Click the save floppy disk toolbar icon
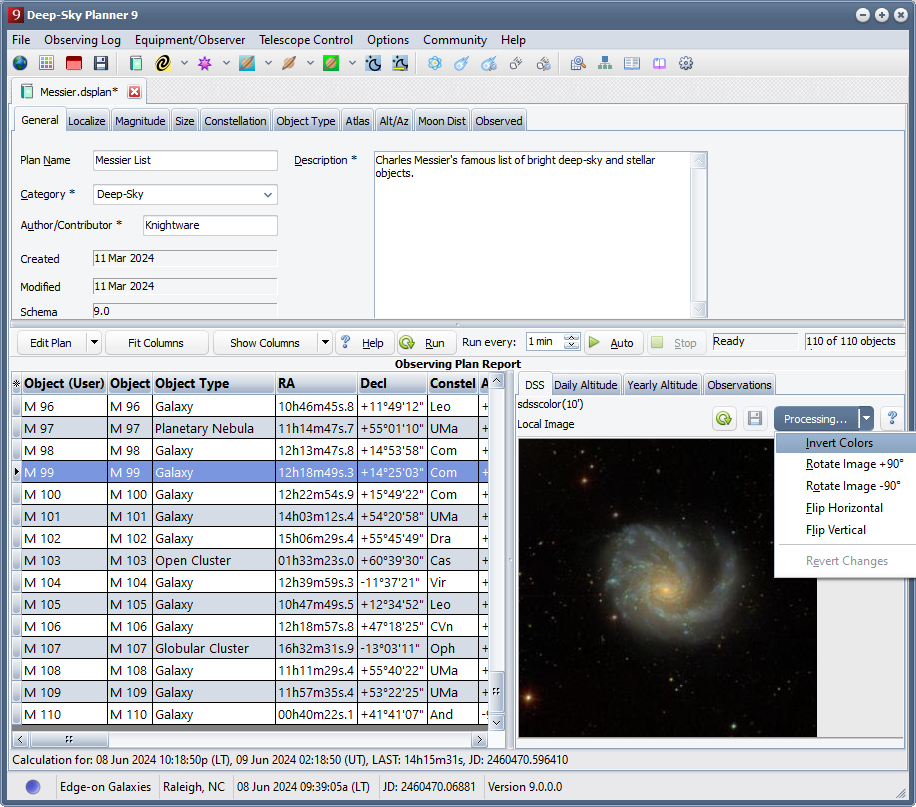The height and width of the screenshot is (807, 916). coord(101,63)
